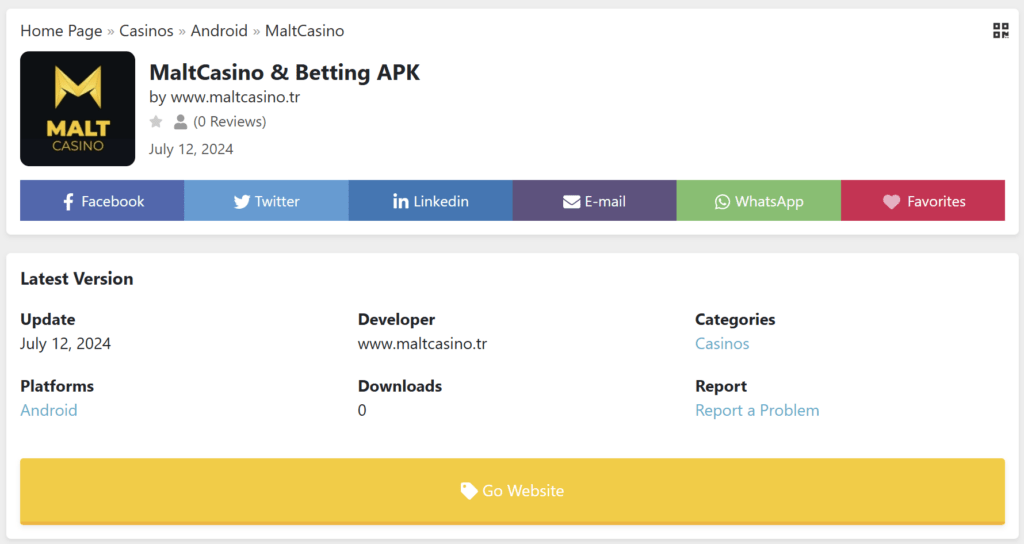
Task: Open the Casinos breadcrumb link
Action: click(146, 31)
